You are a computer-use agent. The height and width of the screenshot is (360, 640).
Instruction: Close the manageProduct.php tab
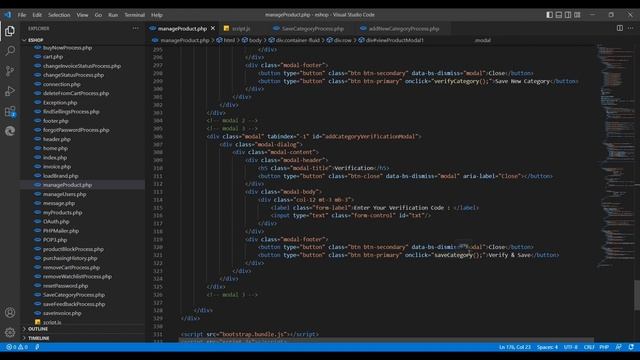coord(213,29)
